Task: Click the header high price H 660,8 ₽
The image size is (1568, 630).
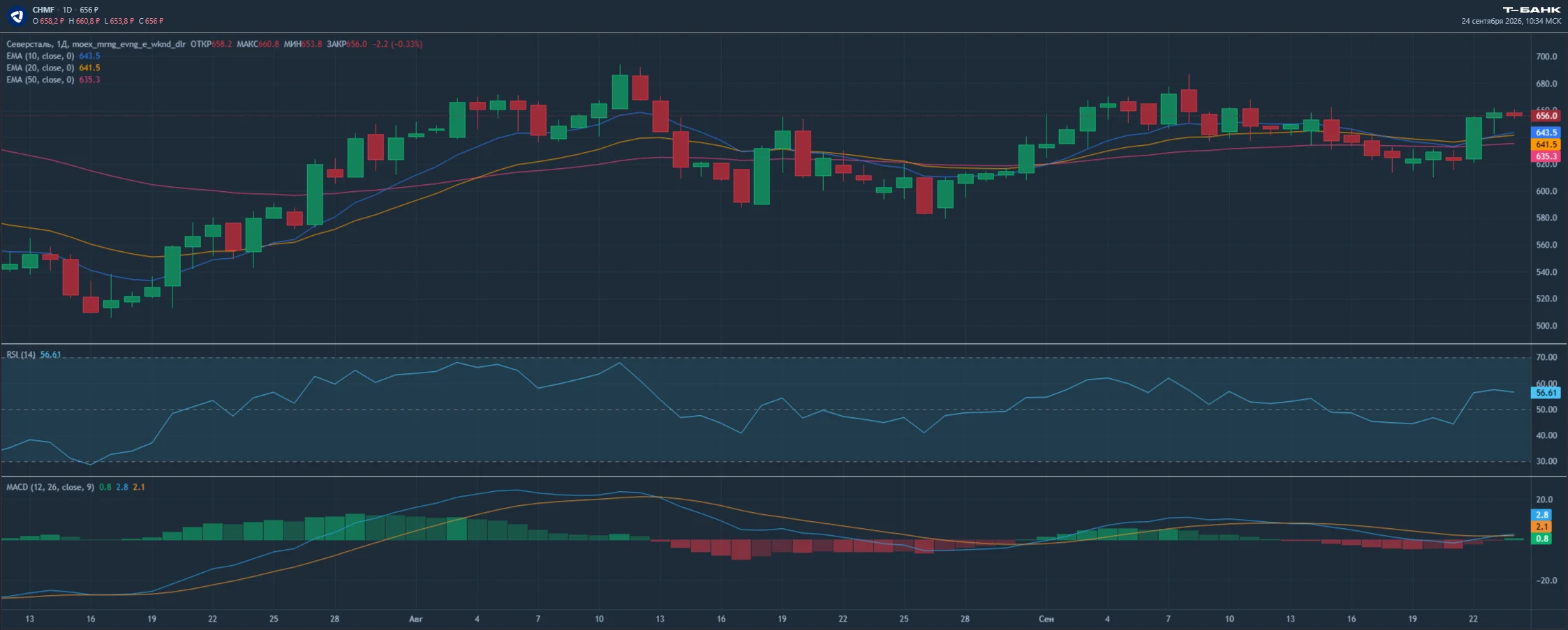Action: 84,21
